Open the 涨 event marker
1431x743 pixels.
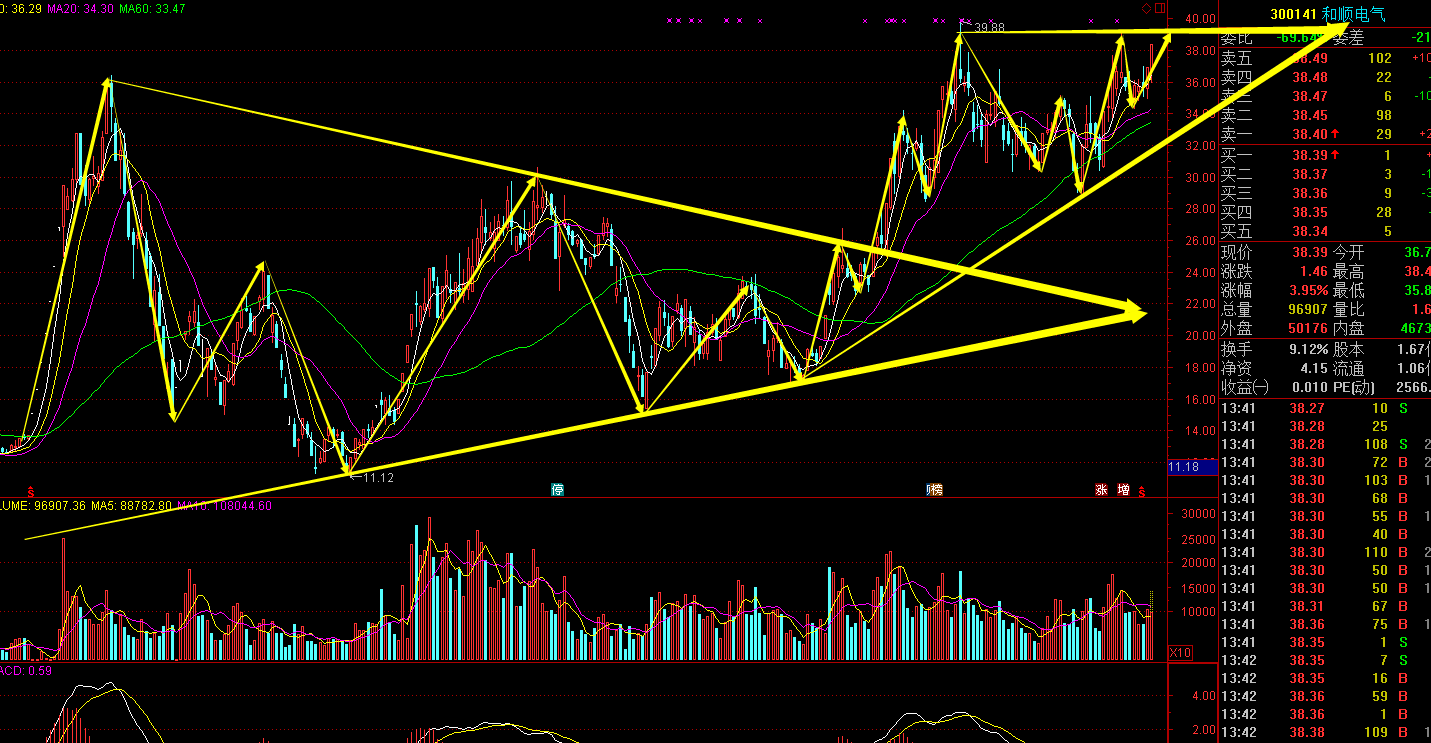(x=1101, y=490)
